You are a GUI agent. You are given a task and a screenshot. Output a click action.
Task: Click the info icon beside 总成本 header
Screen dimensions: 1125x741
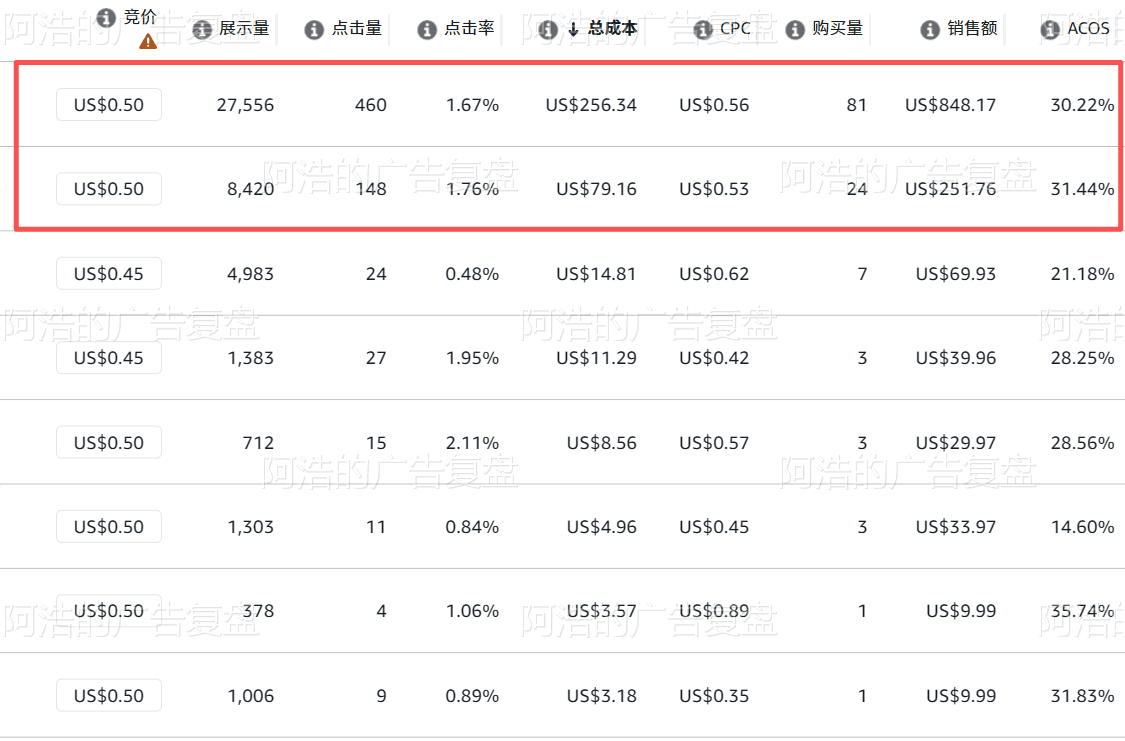pos(548,29)
